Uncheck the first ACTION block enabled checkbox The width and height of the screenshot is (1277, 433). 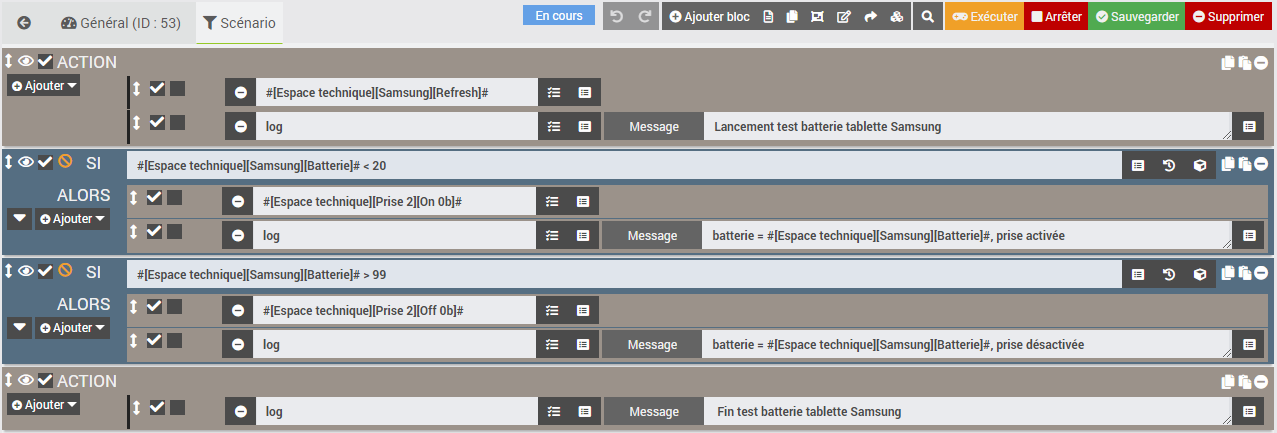(45, 61)
